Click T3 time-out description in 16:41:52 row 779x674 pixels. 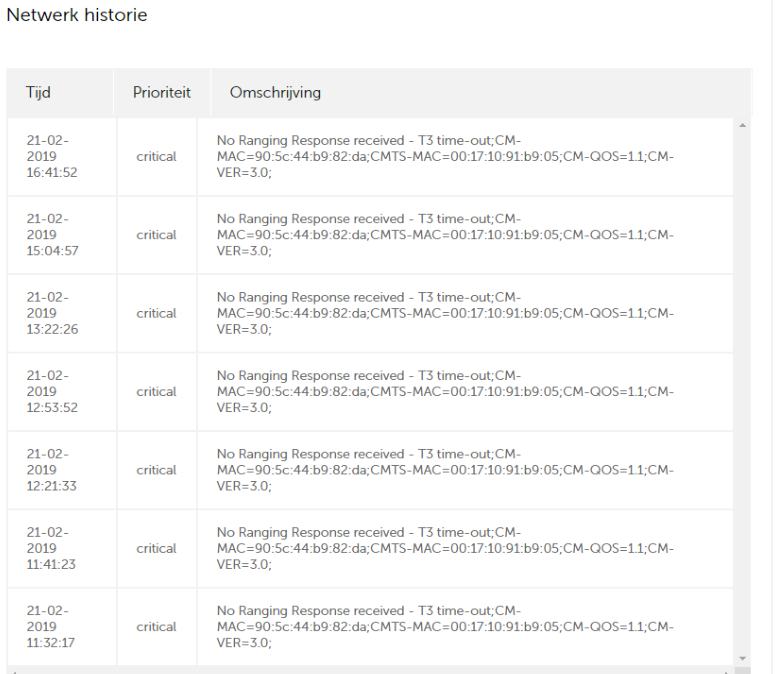coord(445,156)
